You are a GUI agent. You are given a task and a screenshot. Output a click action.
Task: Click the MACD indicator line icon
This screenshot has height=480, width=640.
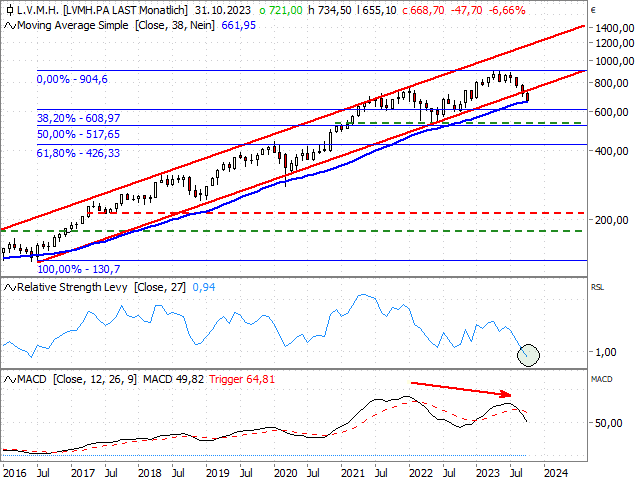9,380
